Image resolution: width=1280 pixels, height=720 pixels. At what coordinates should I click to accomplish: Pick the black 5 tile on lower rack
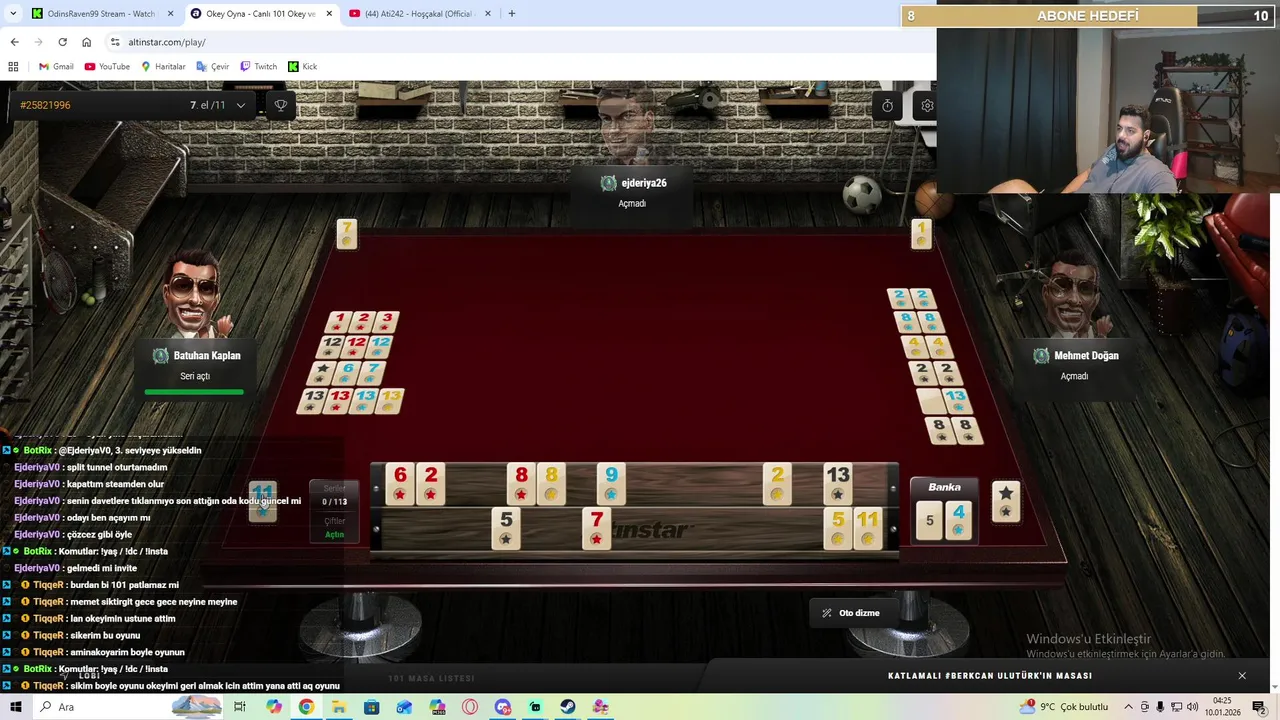click(x=506, y=528)
